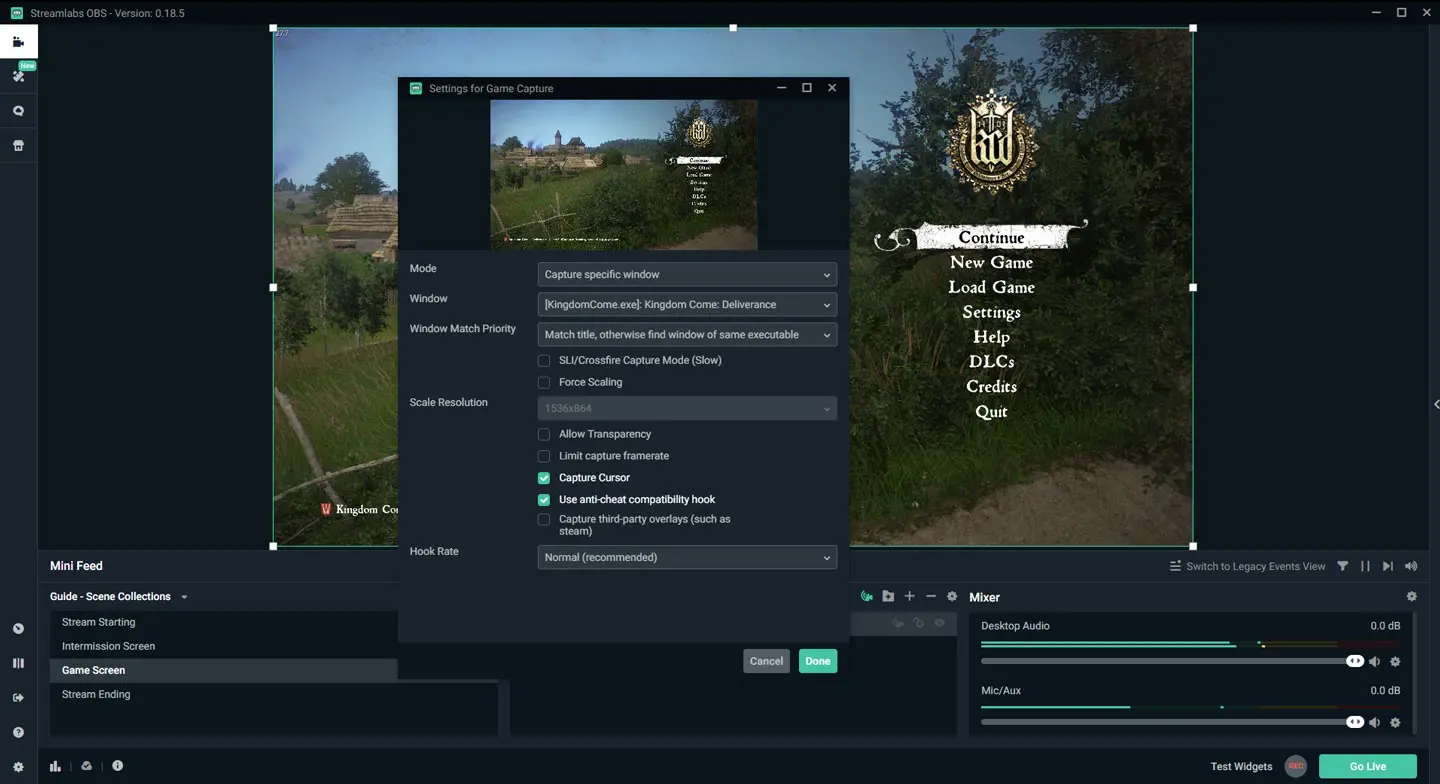This screenshot has height=784, width=1440.
Task: Uncheck Capture Cursor checkbox
Action: pyautogui.click(x=544, y=478)
